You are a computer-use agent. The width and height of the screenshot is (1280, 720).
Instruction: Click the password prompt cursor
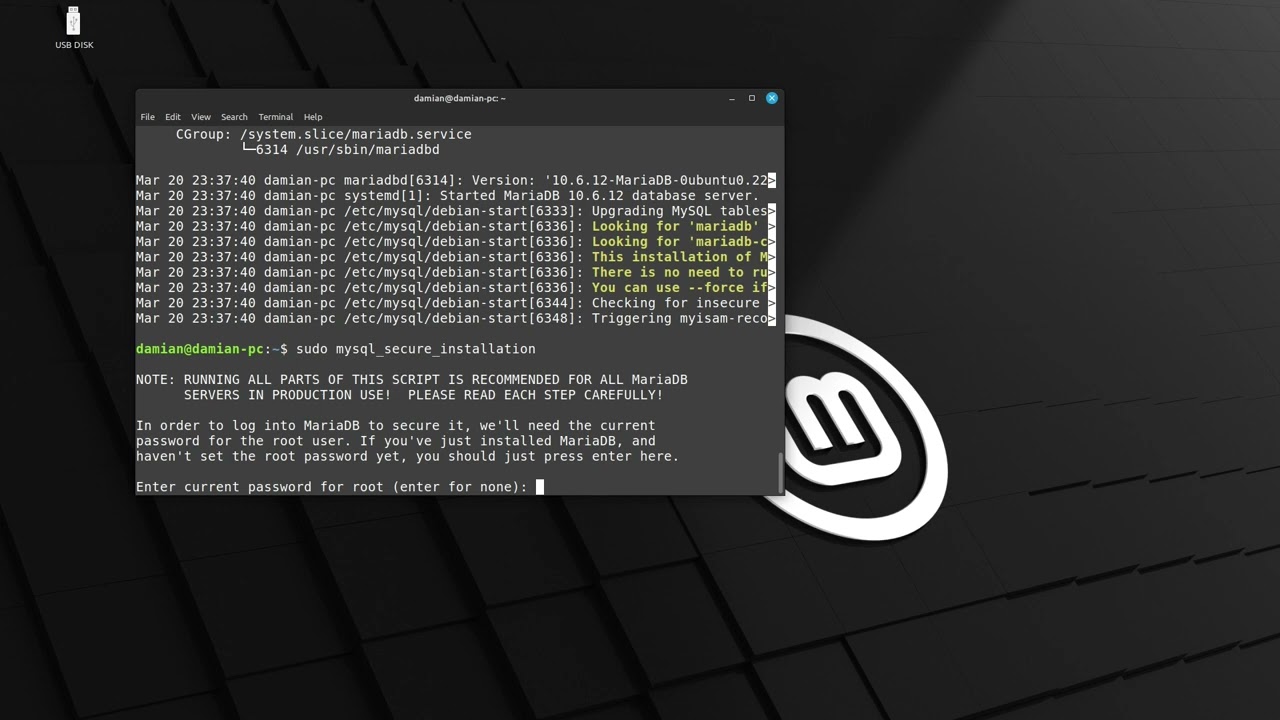540,487
